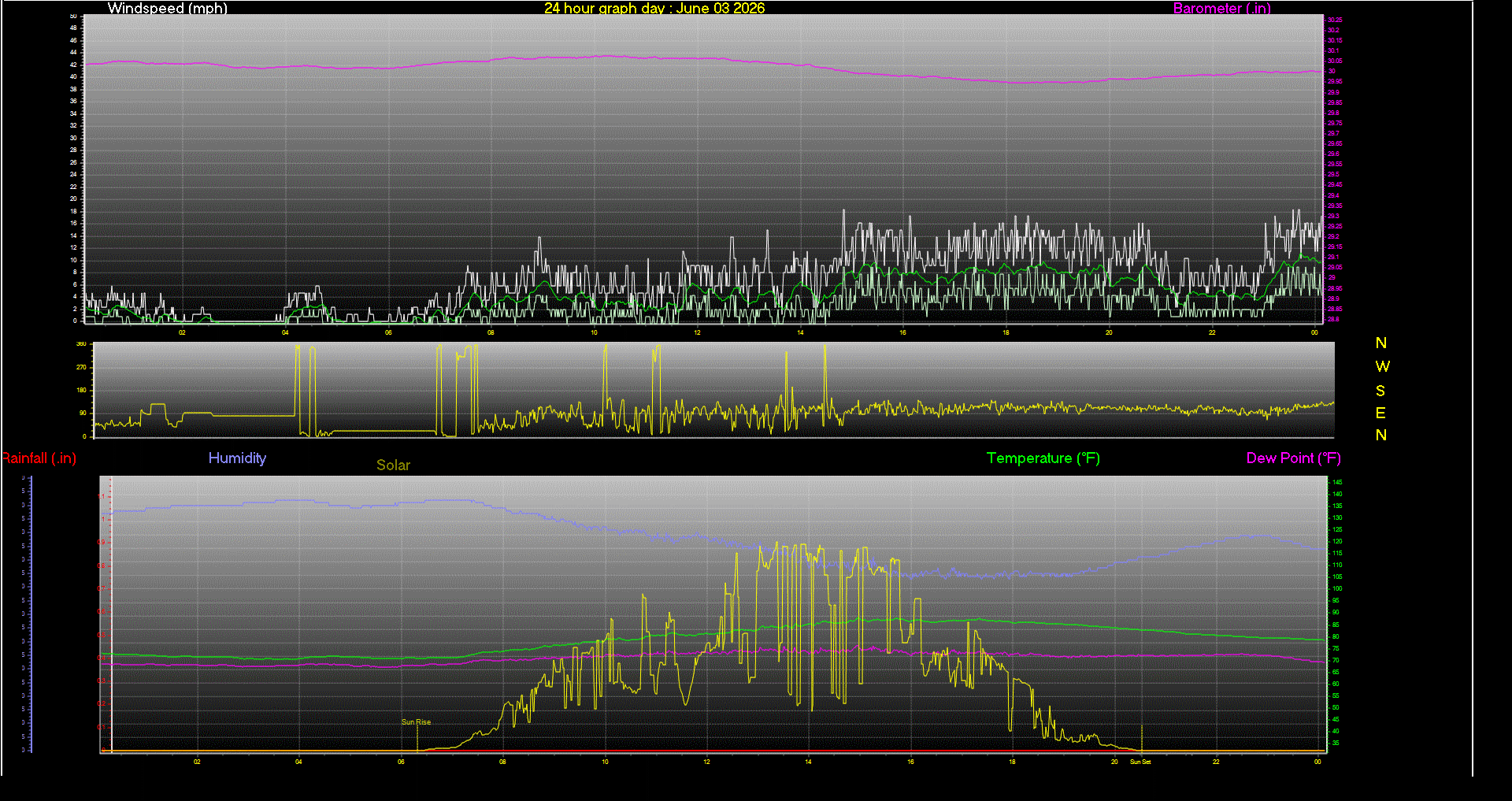Click the "Solar" legend label
The image size is (1512, 801).
pyautogui.click(x=393, y=465)
